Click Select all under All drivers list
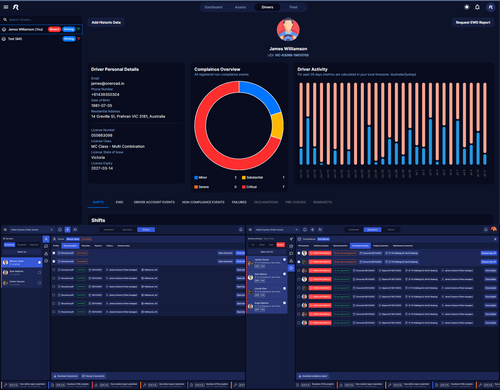The width and height of the screenshot is (500, 390). (22, 252)
